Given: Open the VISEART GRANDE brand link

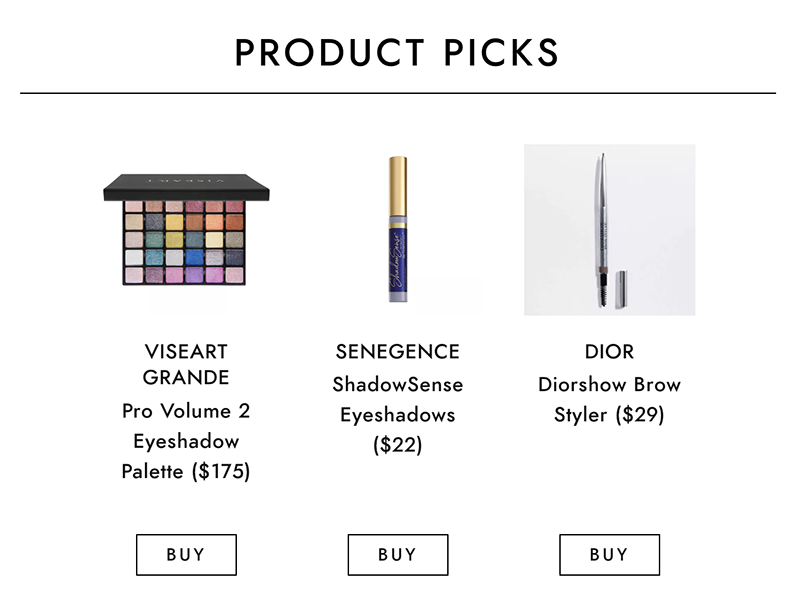Looking at the screenshot, I should click(x=186, y=364).
